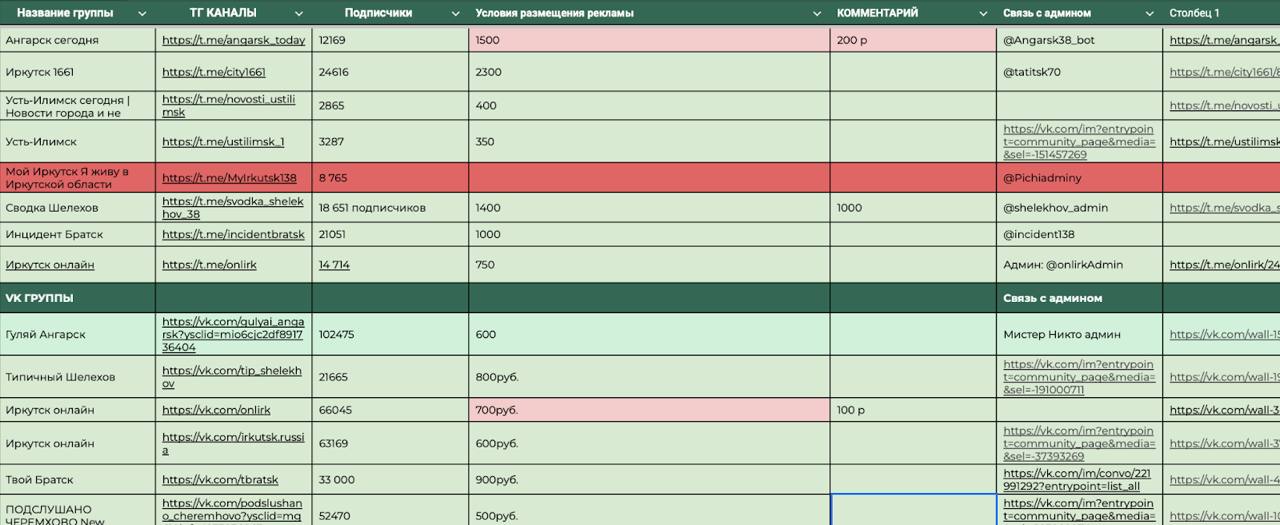Expand the КОММЕНТАРИЙ column filter arrow
Image resolution: width=1280 pixels, height=525 pixels.
click(x=982, y=14)
